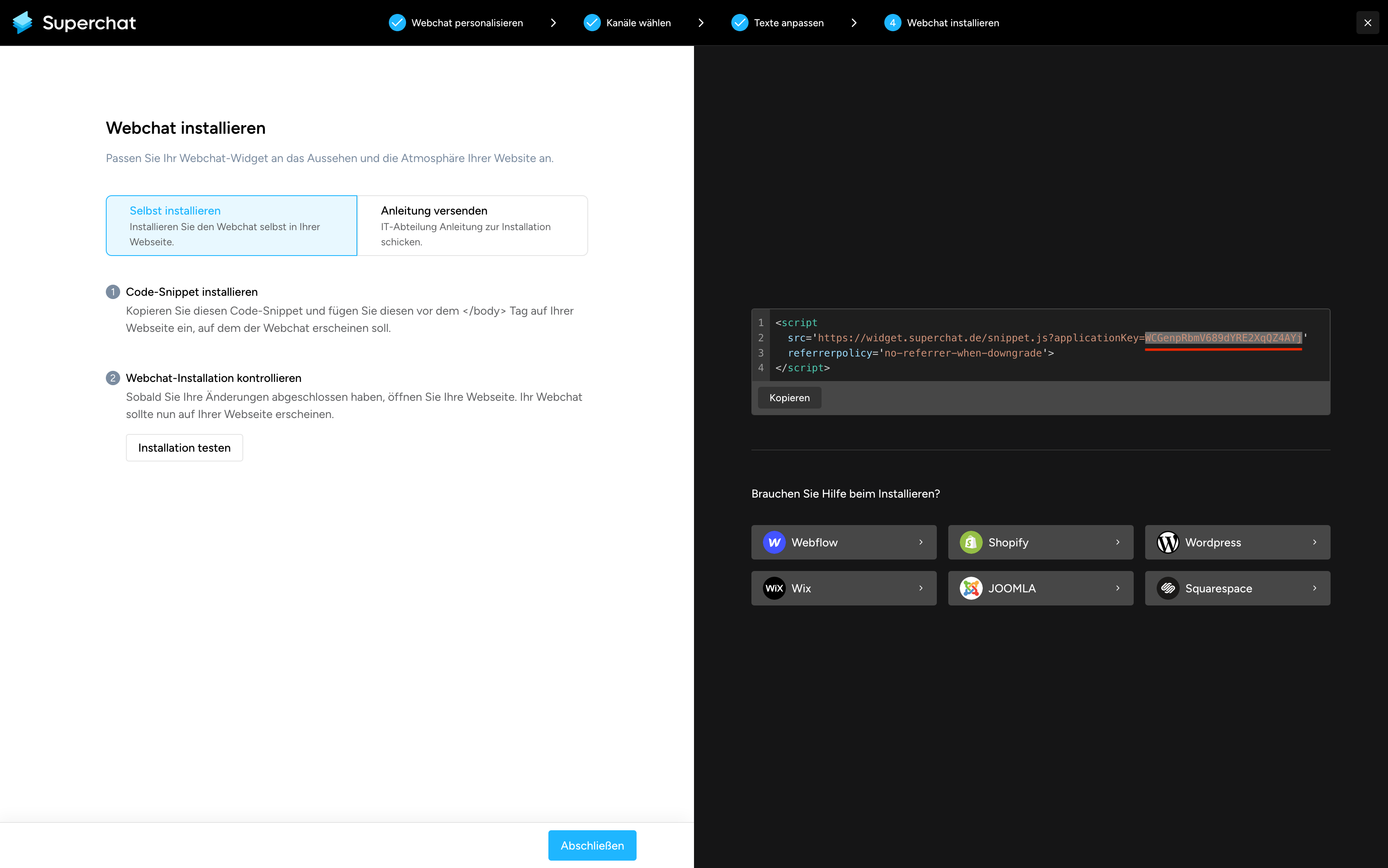Select the Anleitung versenden option
This screenshot has width=1388, height=868.
coord(473,226)
